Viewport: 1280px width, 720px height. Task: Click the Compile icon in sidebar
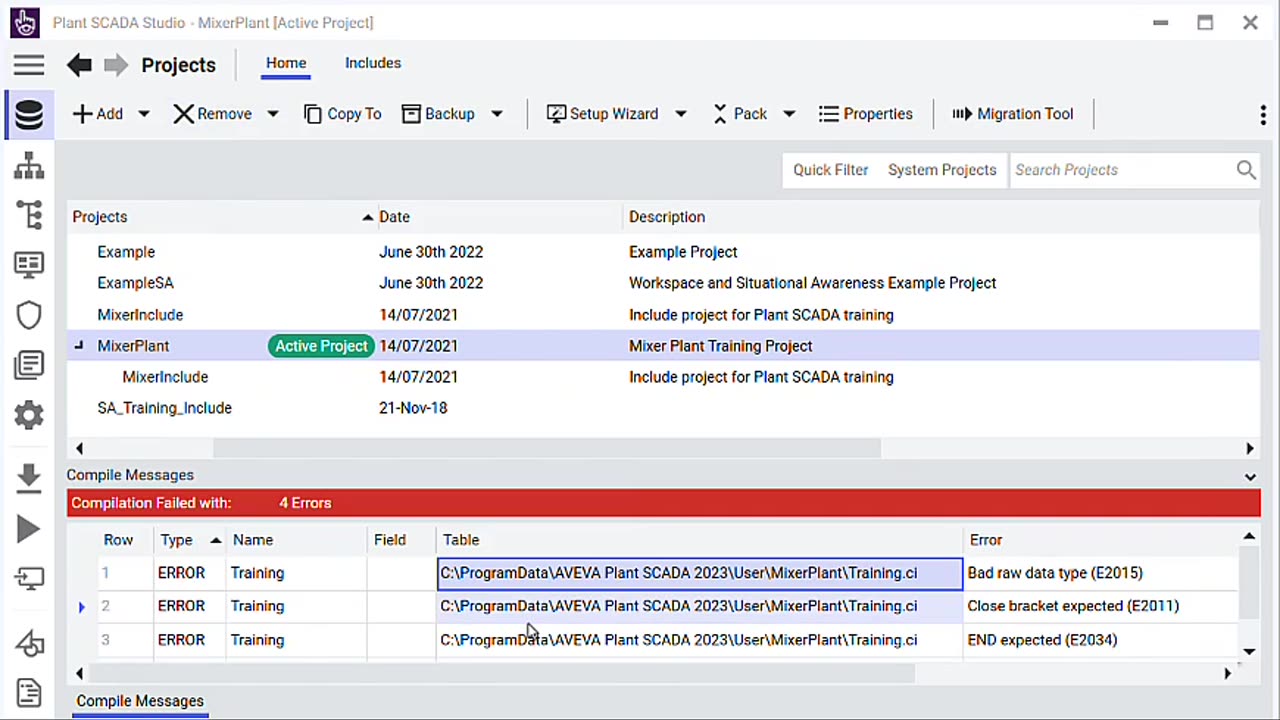28,643
